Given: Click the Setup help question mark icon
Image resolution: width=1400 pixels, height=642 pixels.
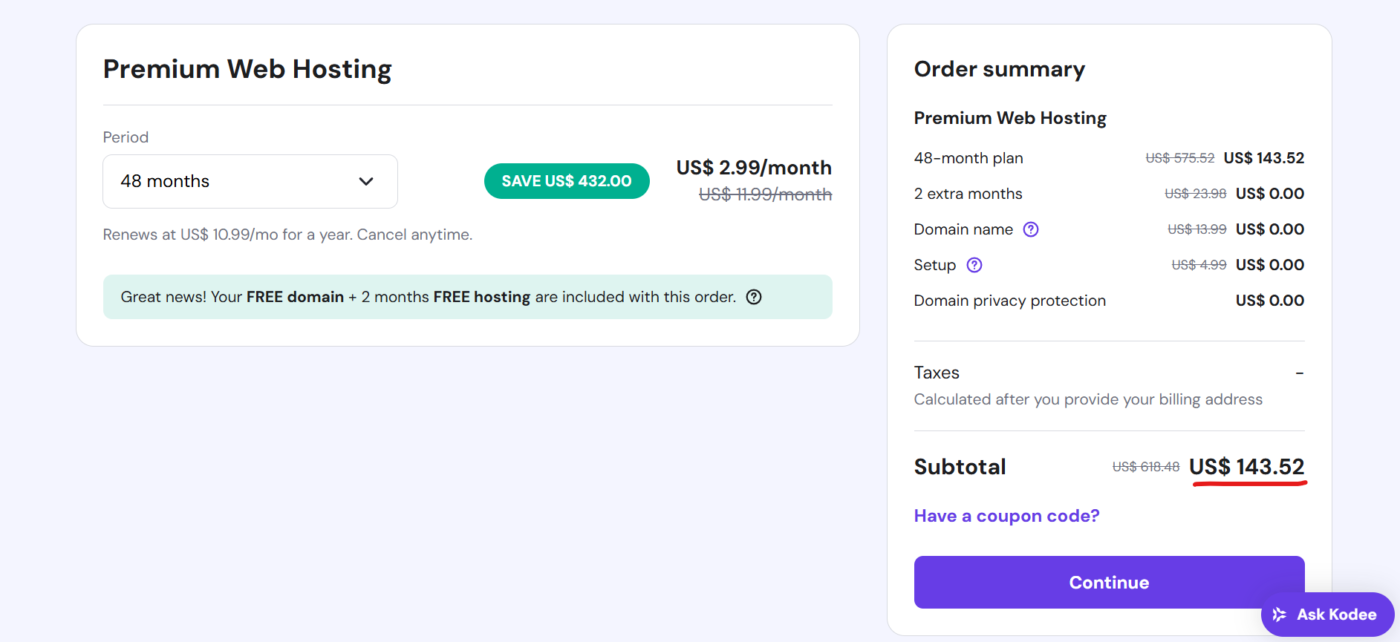Looking at the screenshot, I should 974,264.
